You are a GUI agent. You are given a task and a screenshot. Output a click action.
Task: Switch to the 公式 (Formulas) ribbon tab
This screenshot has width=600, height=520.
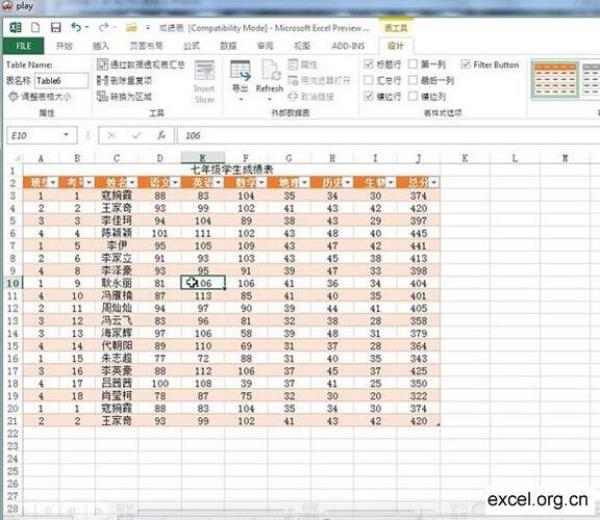[x=192, y=46]
